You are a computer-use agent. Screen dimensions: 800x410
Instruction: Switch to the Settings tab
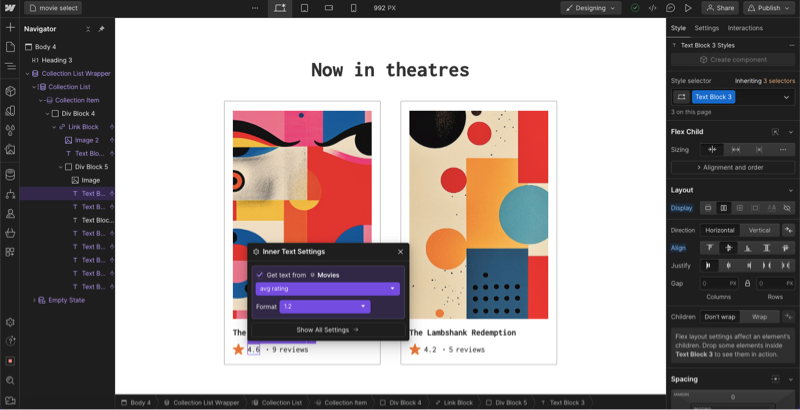pyautogui.click(x=706, y=28)
